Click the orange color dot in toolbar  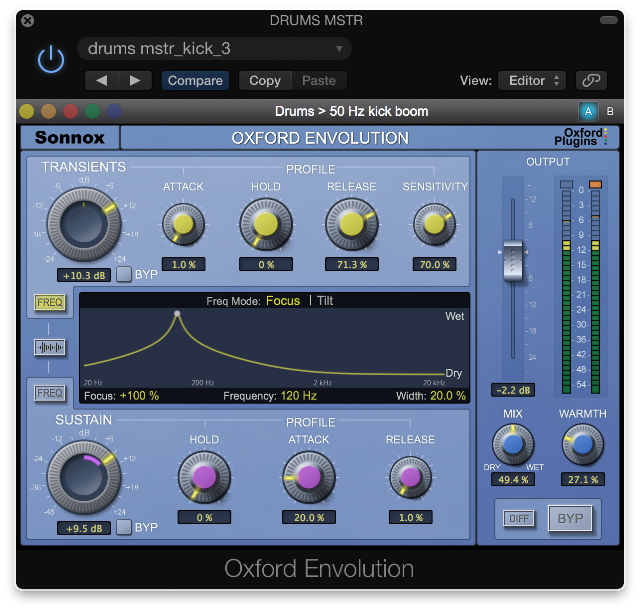(x=49, y=111)
